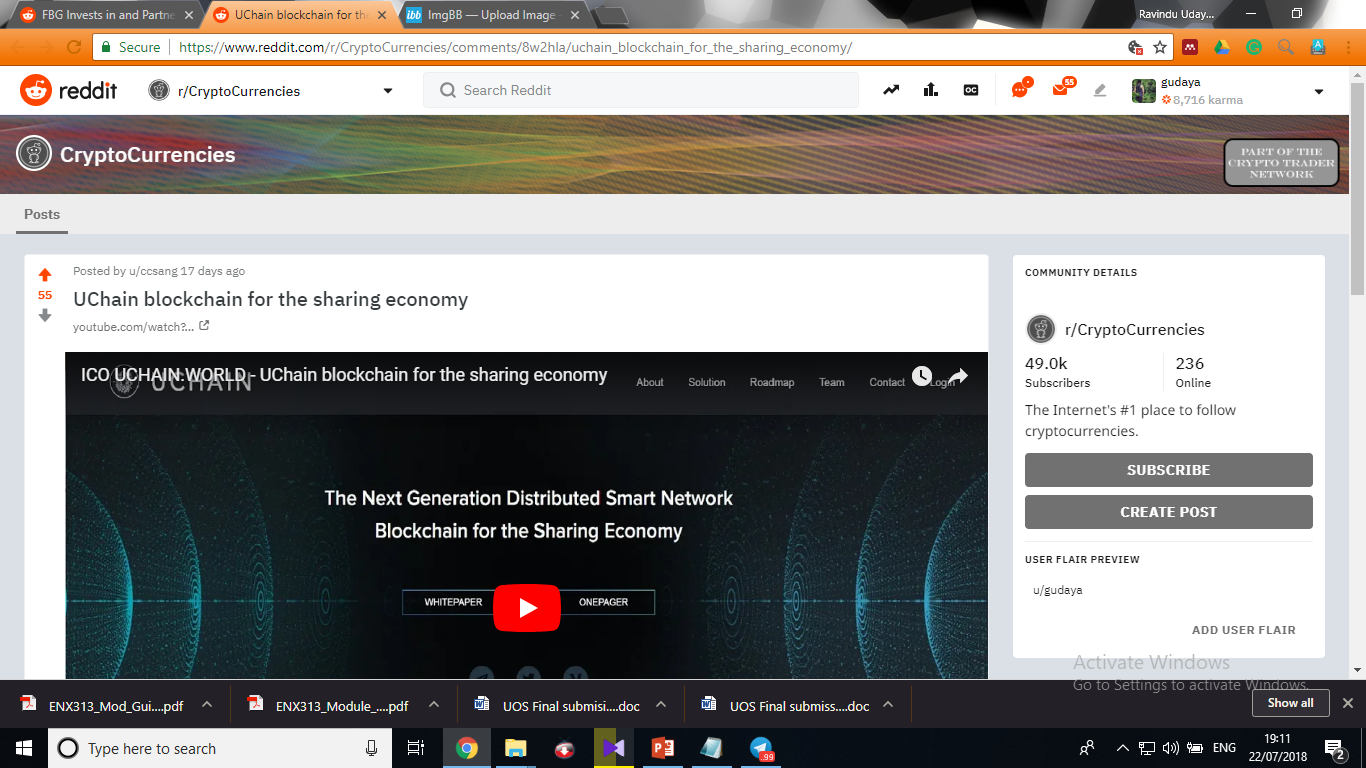
Task: Click the Windows 'Type here to search' box
Action: (218, 748)
